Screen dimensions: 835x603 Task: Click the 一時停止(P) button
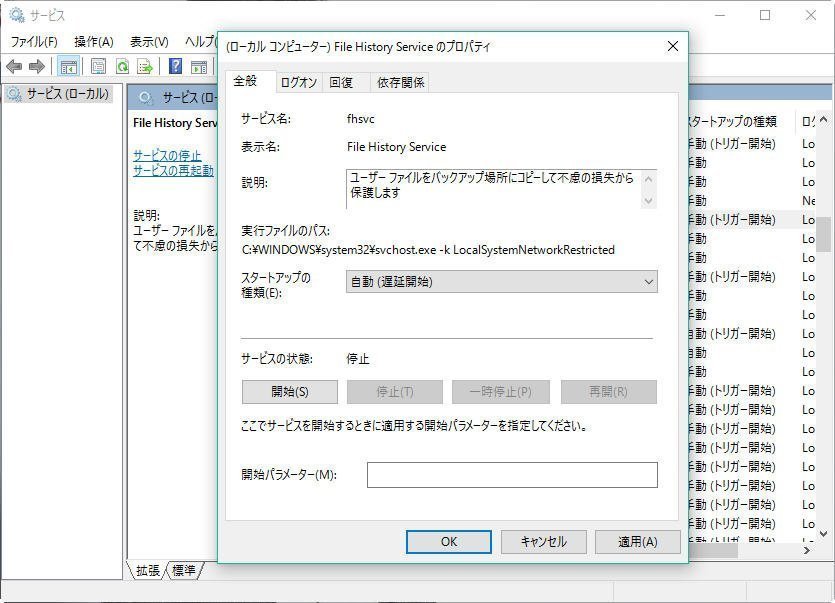pos(501,392)
